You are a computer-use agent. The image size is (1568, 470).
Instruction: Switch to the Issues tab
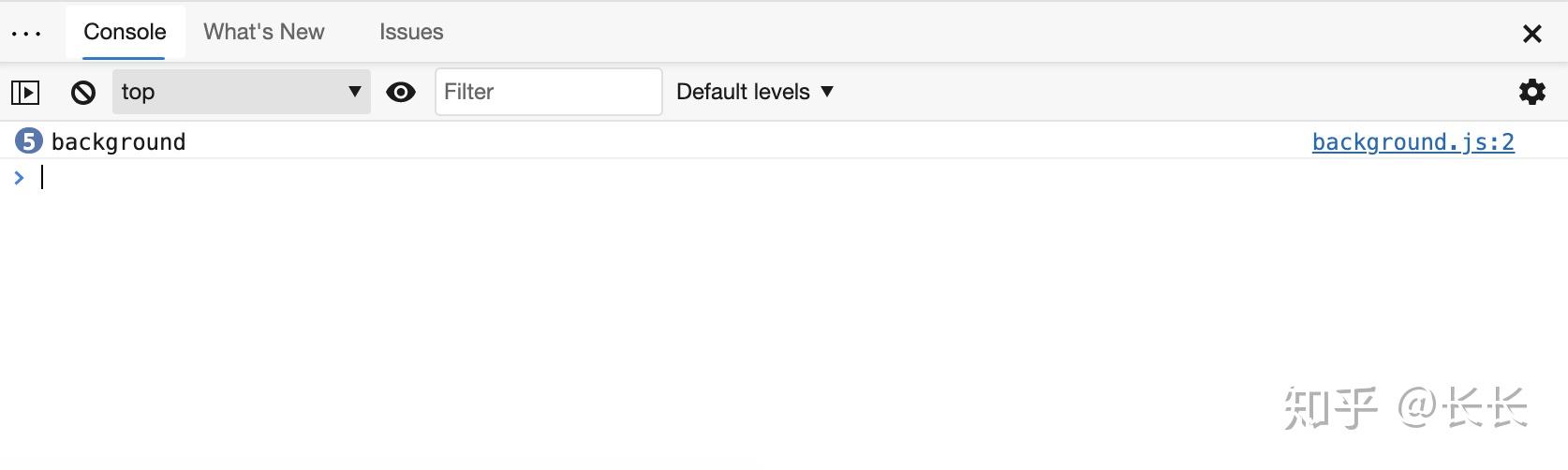click(411, 32)
